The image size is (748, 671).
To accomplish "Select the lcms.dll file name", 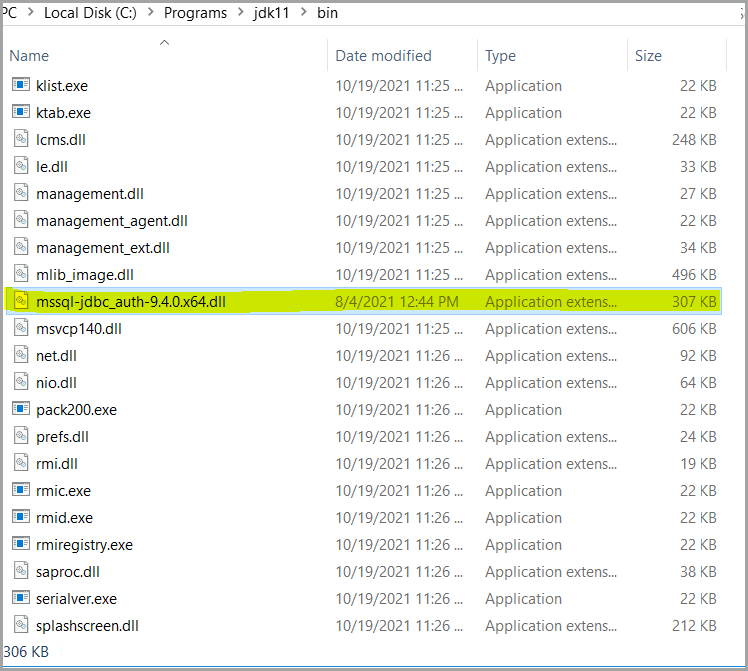I will (61, 140).
